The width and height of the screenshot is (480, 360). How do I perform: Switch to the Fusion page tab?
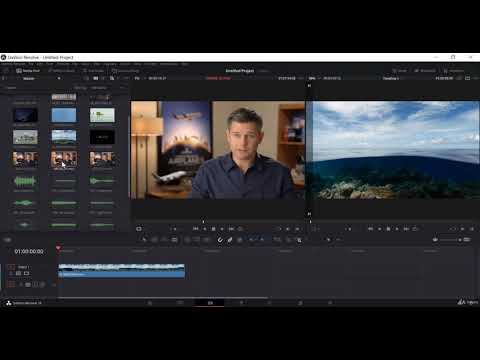[241, 303]
